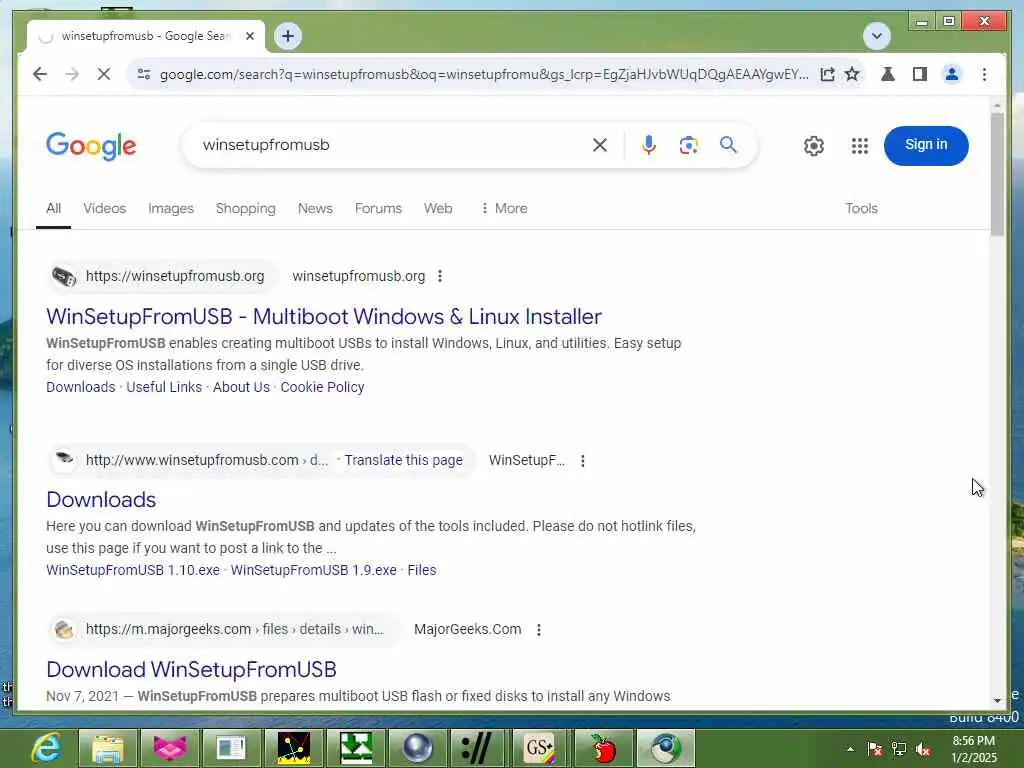
Task: Stop loading the page with X button
Action: pos(104,74)
